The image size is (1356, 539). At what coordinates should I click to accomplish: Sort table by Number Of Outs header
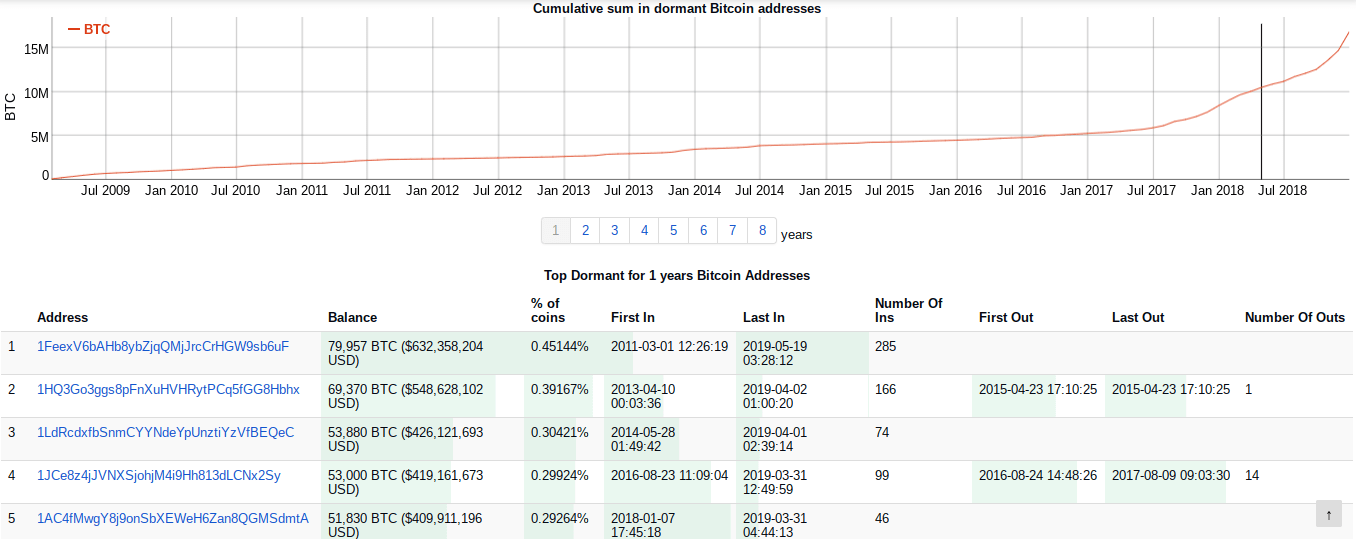coord(1294,318)
